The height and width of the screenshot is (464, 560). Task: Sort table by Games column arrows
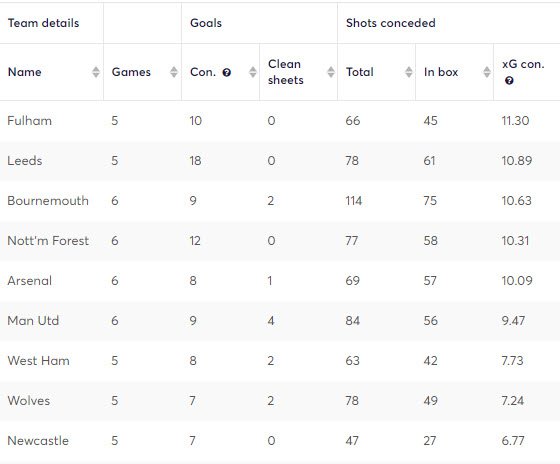pos(174,72)
